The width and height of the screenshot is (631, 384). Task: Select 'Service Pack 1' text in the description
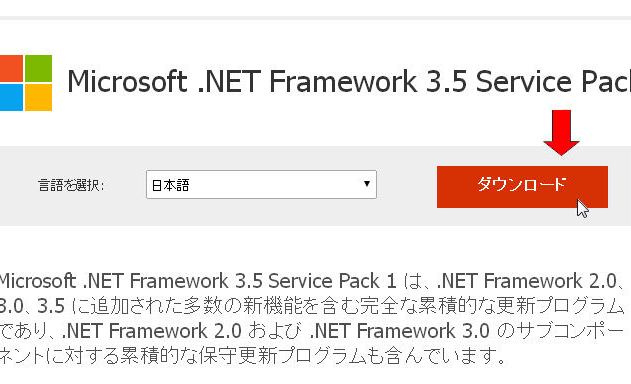pyautogui.click(x=332, y=281)
